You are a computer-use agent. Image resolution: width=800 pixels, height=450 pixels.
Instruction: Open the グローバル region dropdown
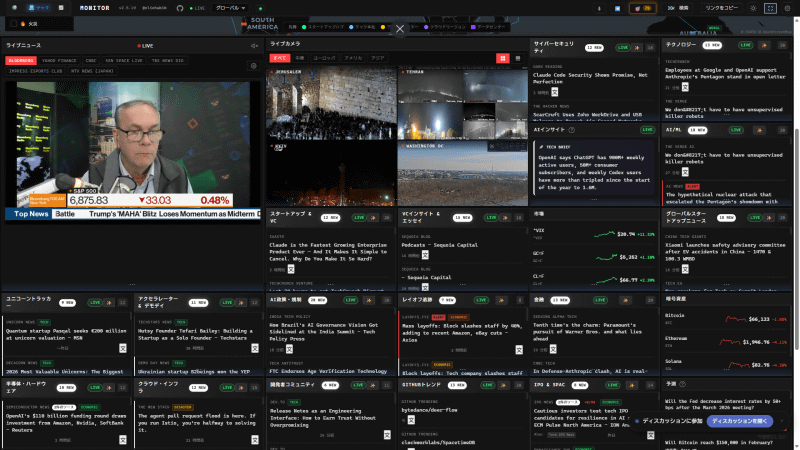pyautogui.click(x=230, y=8)
